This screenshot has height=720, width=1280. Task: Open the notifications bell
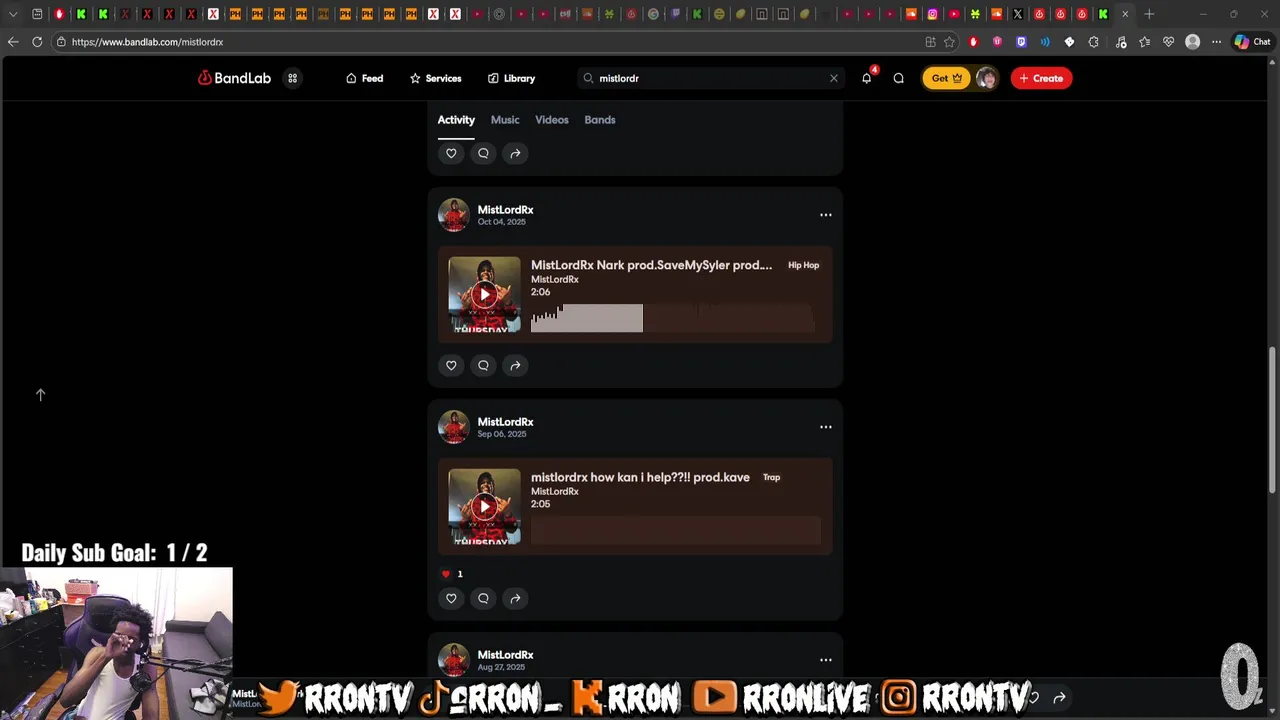[x=866, y=78]
